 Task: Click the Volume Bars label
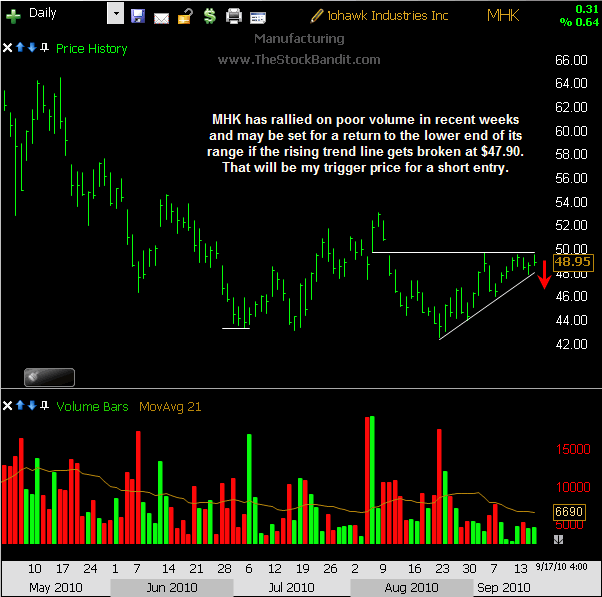tap(92, 407)
